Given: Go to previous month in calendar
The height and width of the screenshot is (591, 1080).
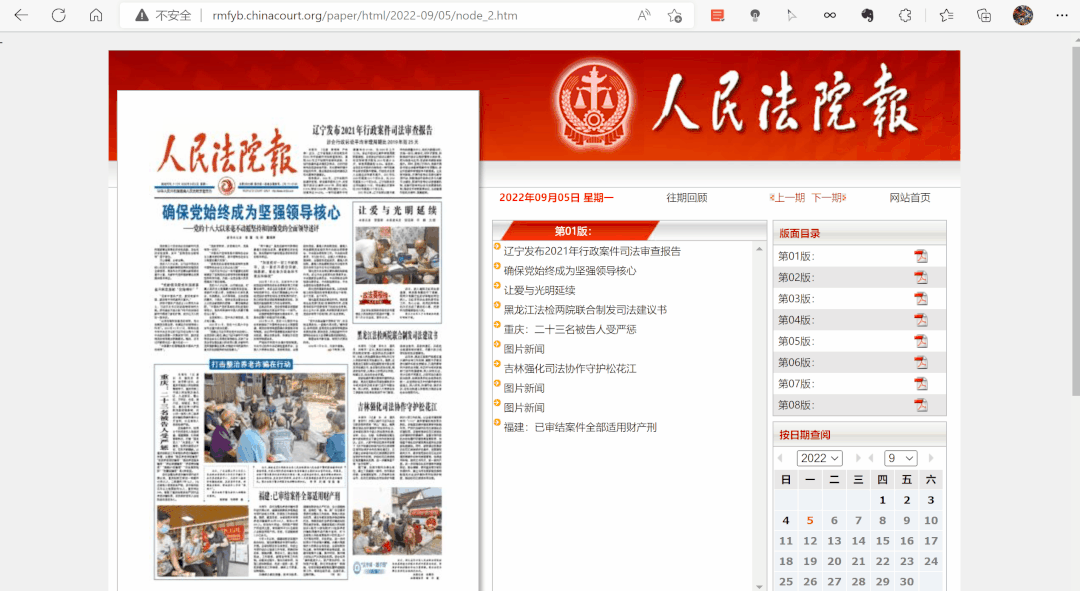Looking at the screenshot, I should pos(871,458).
